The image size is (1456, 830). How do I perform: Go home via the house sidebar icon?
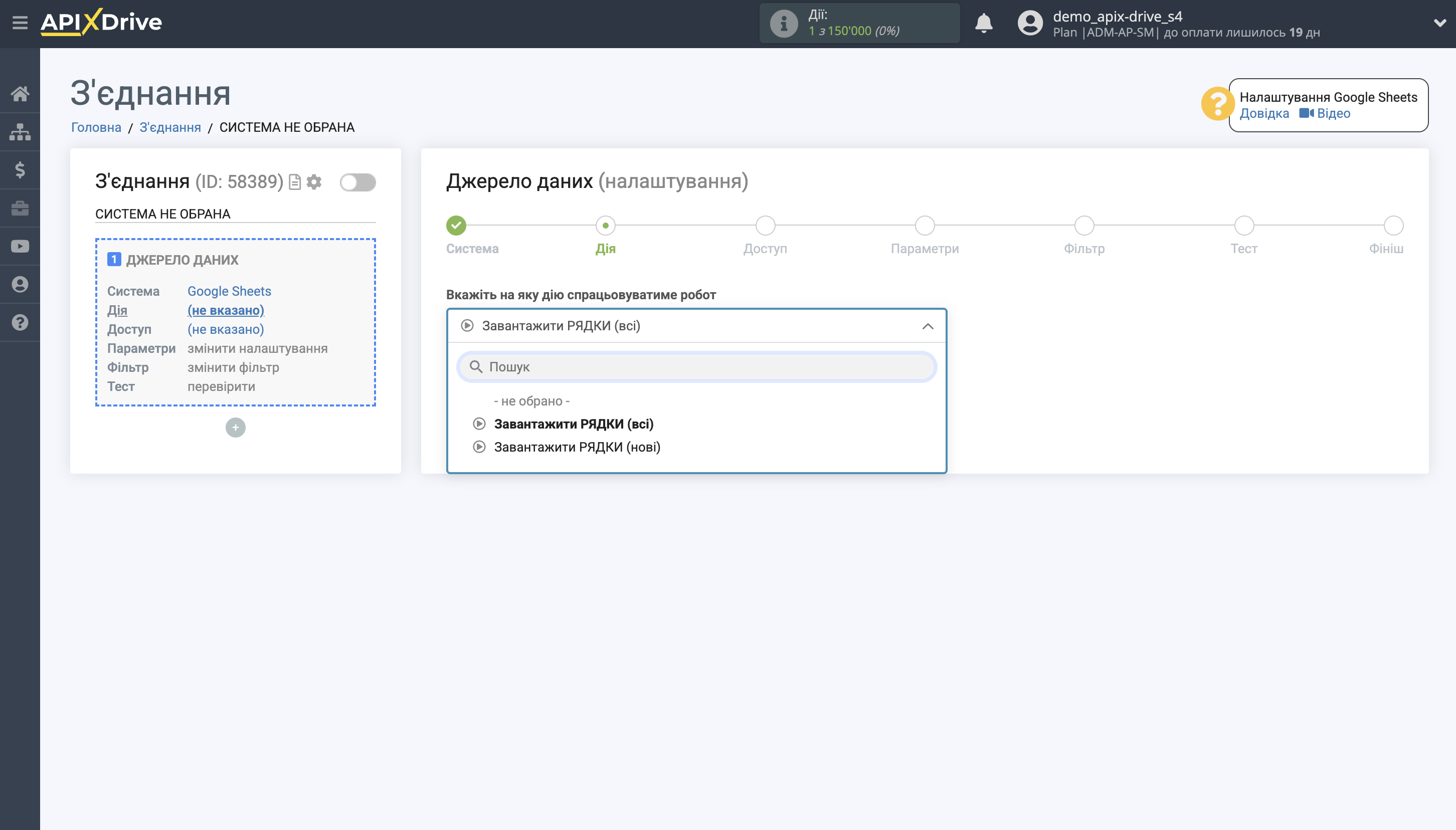click(x=21, y=94)
